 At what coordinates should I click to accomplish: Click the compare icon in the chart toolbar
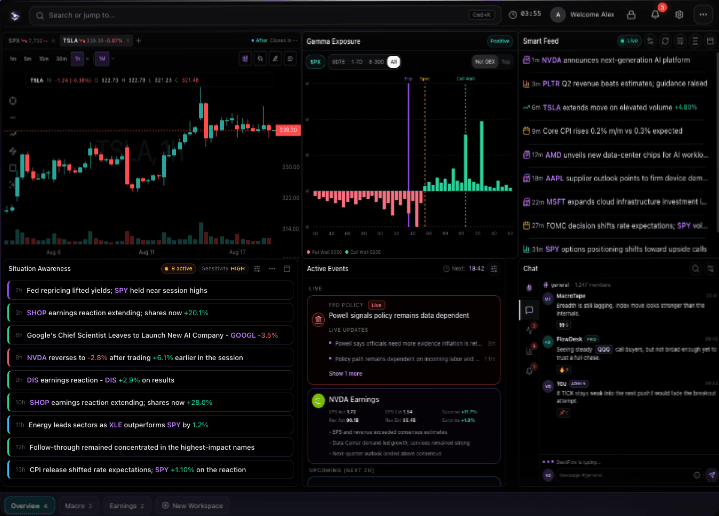[260, 59]
